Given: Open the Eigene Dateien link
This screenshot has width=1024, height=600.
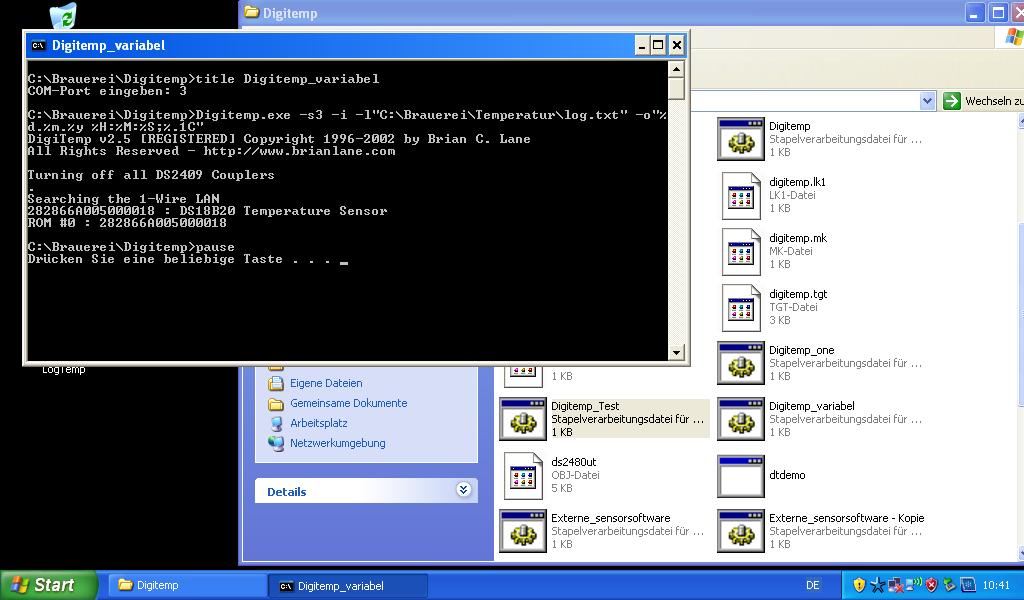Looking at the screenshot, I should click(x=326, y=383).
